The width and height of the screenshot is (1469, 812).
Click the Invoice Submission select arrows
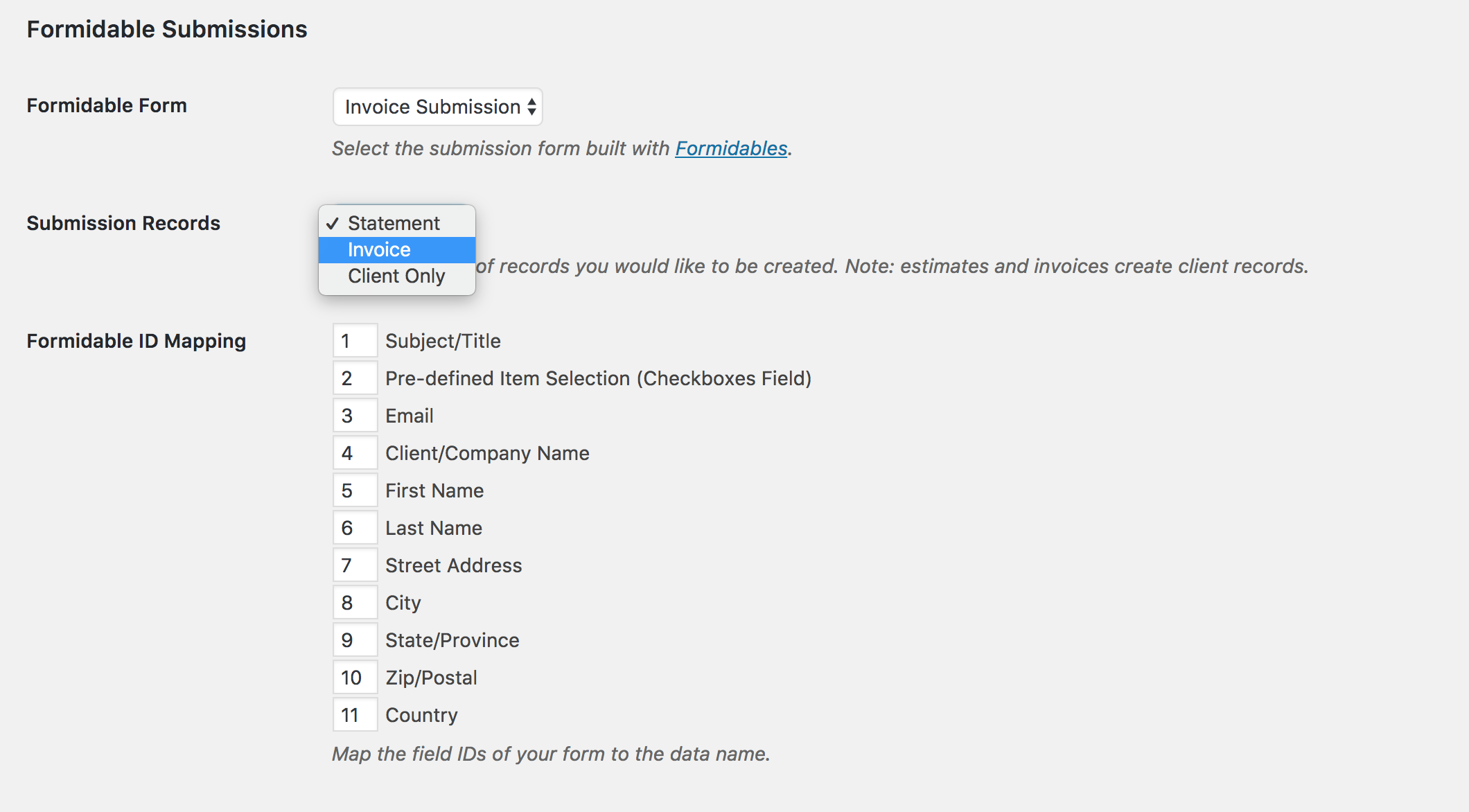click(531, 107)
